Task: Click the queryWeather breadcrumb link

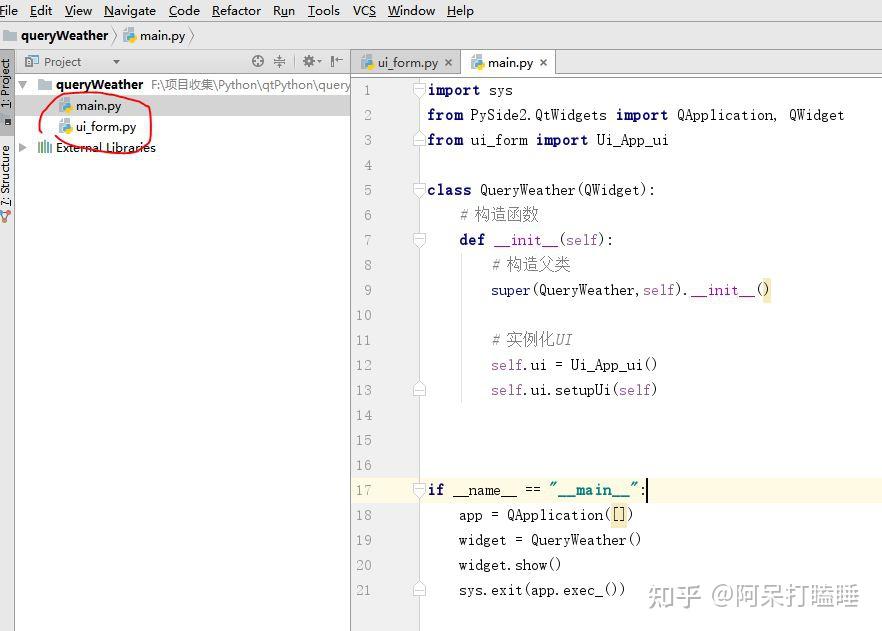Action: pyautogui.click(x=64, y=35)
